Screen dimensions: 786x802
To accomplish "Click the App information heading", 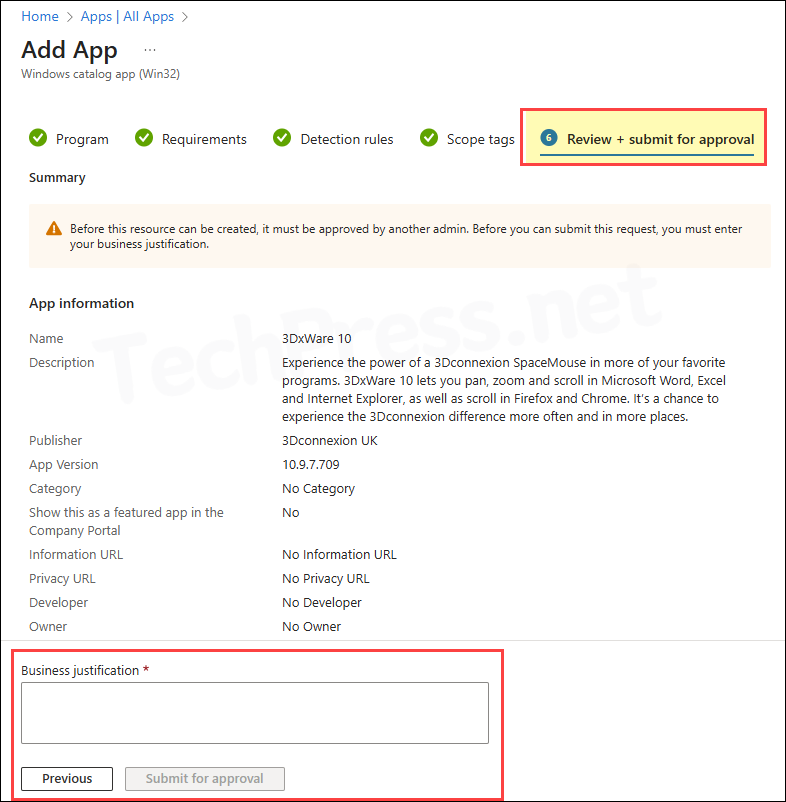I will pos(81,303).
